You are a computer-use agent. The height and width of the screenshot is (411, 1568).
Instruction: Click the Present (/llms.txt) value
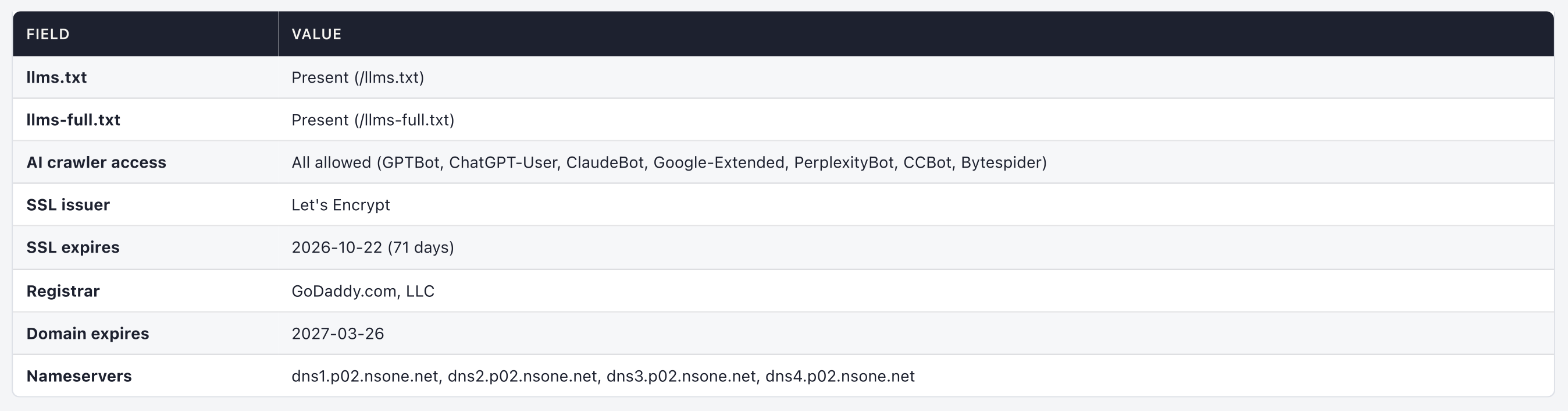click(x=358, y=77)
